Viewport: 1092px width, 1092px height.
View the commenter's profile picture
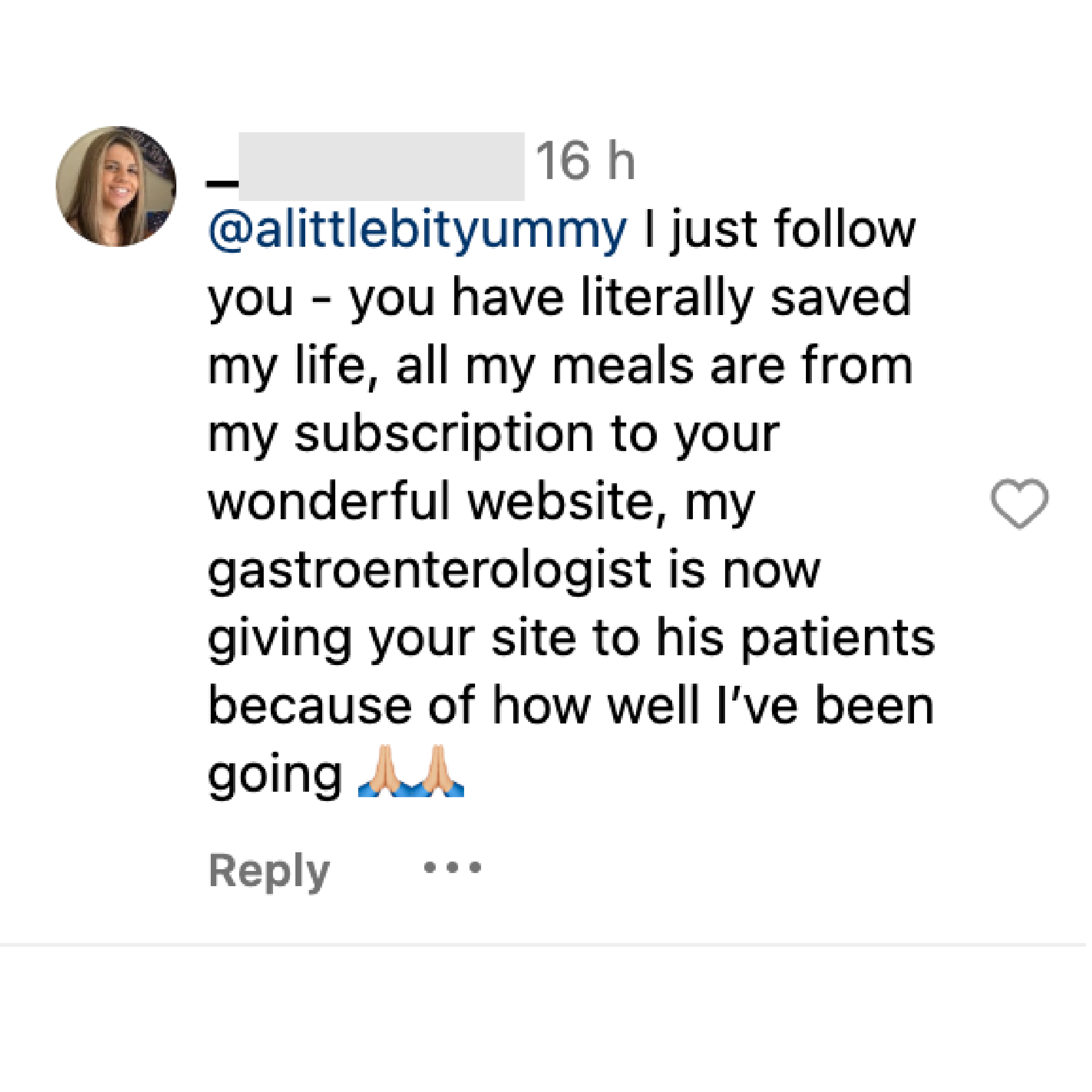coord(116,186)
